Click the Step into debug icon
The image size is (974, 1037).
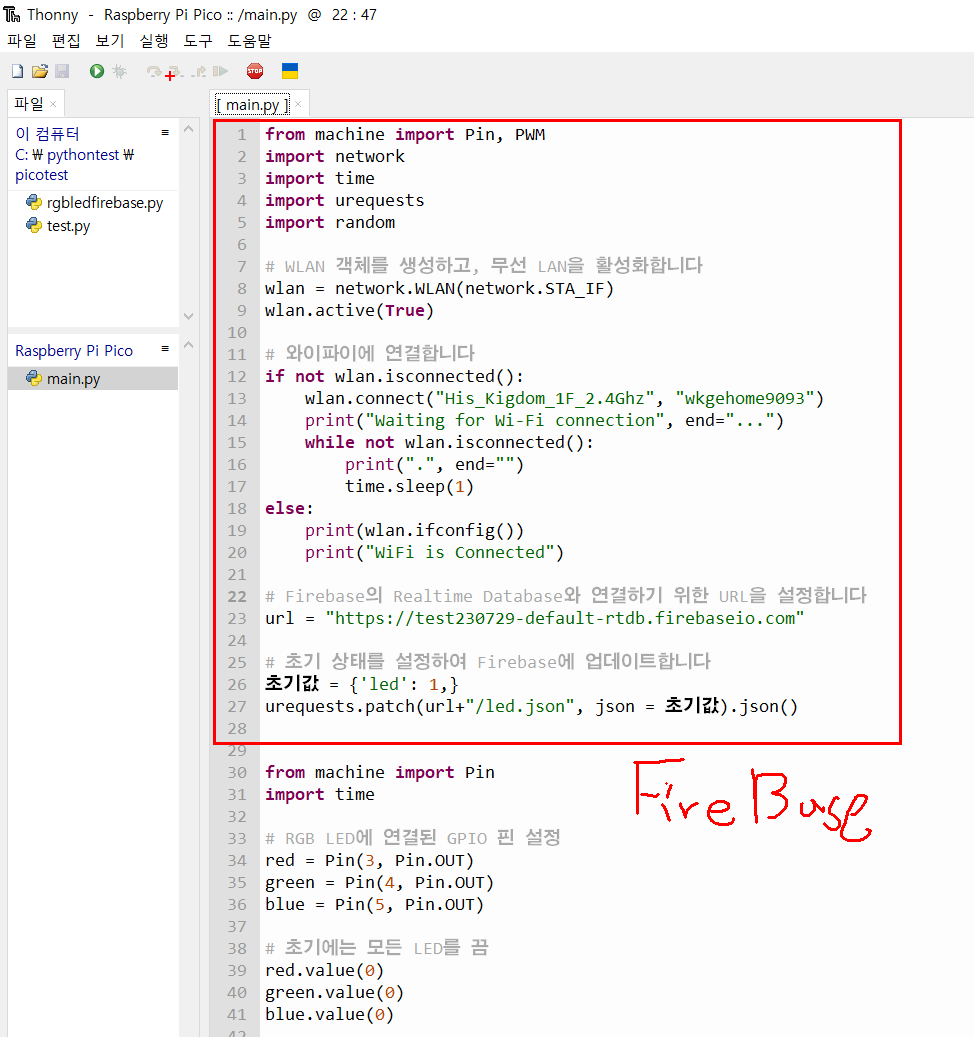tap(174, 72)
